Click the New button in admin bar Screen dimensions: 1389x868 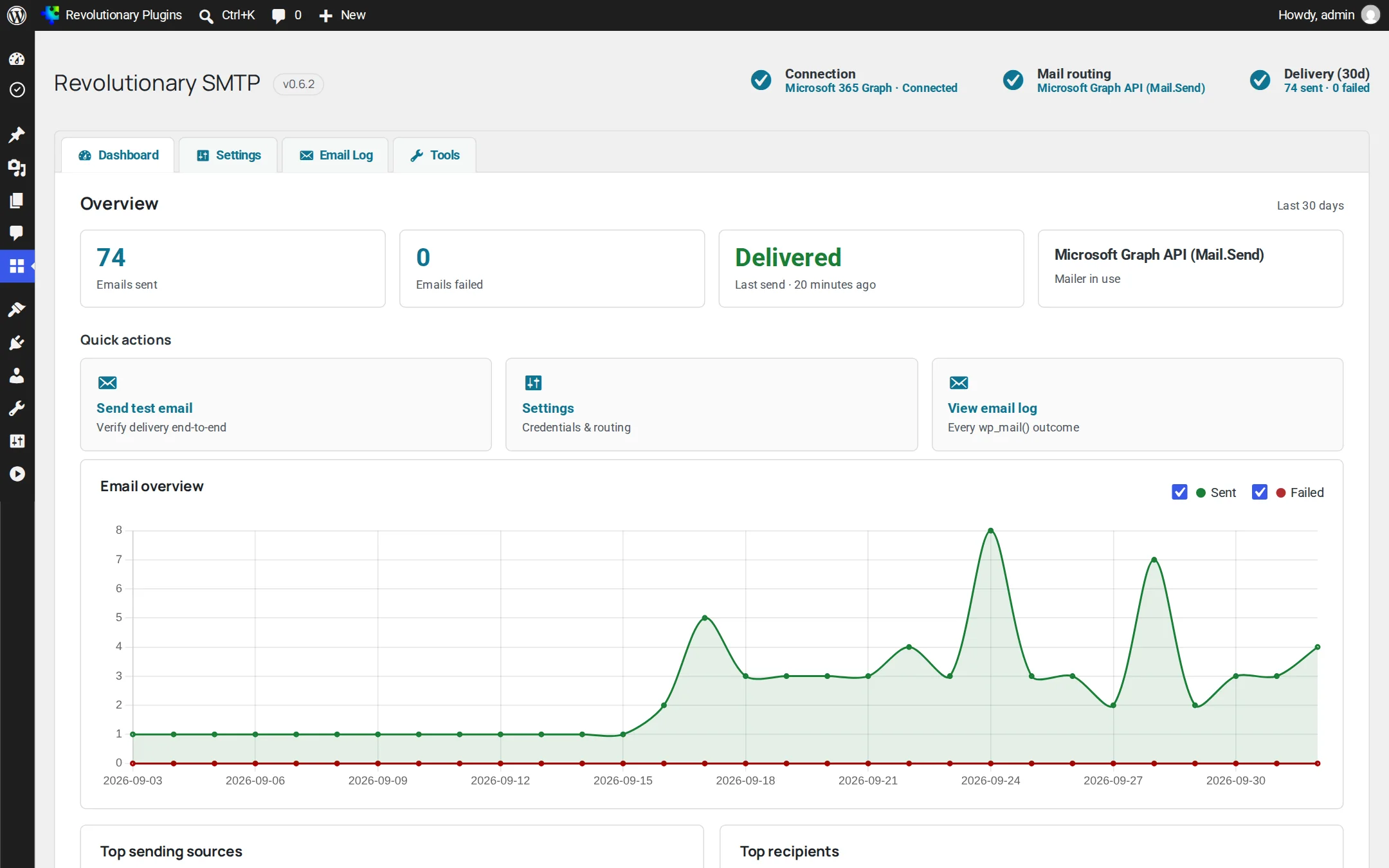pyautogui.click(x=342, y=15)
